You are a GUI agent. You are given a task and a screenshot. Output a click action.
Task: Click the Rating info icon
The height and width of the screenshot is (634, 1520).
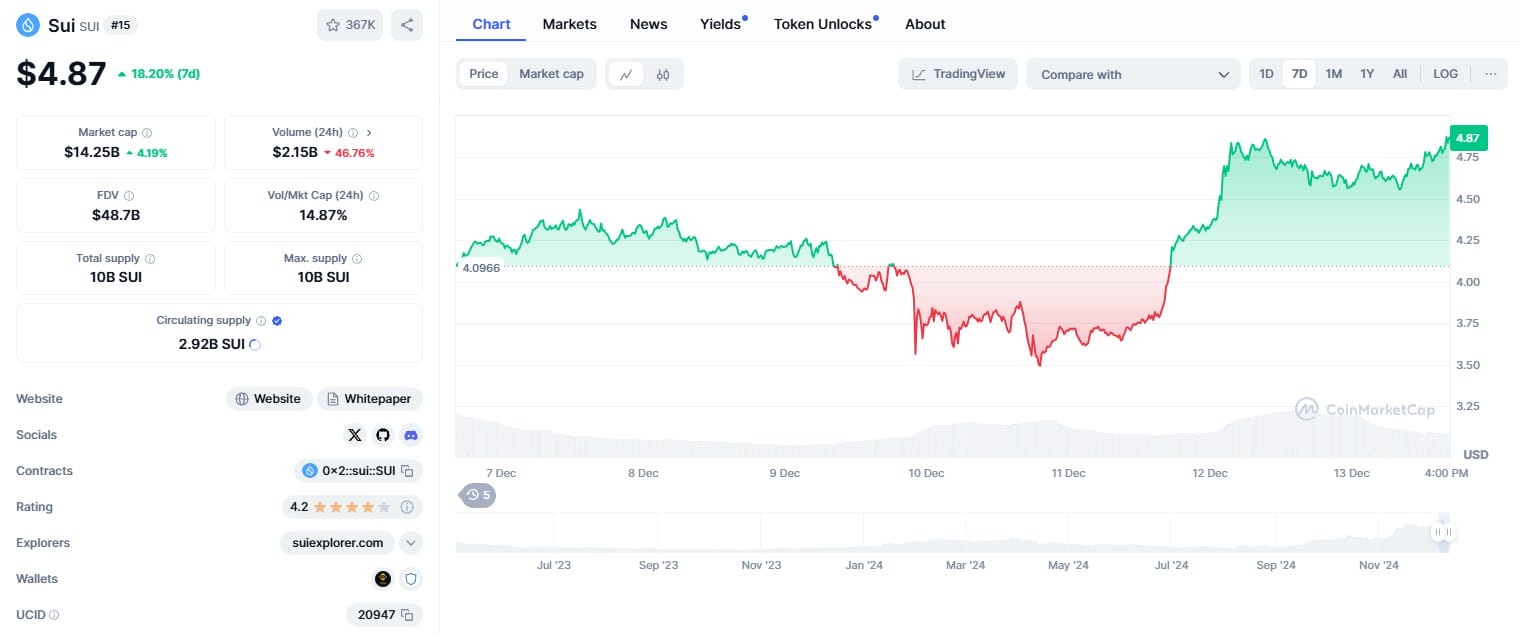click(x=407, y=507)
